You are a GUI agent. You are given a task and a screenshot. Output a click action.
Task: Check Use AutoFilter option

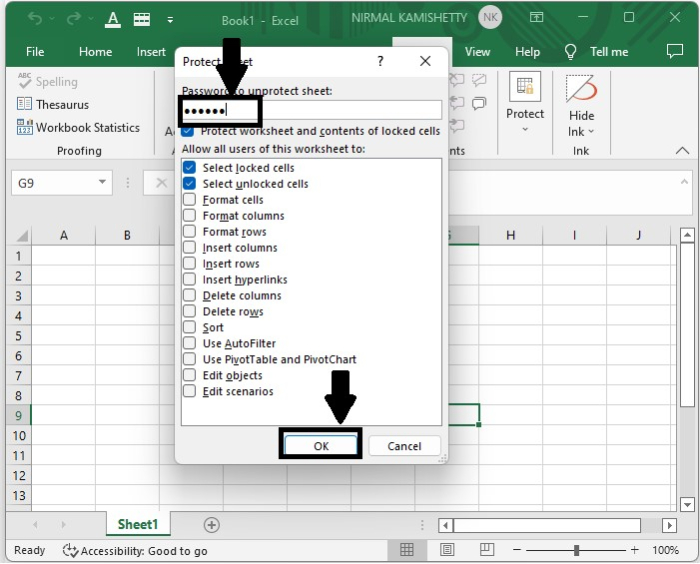pos(189,343)
